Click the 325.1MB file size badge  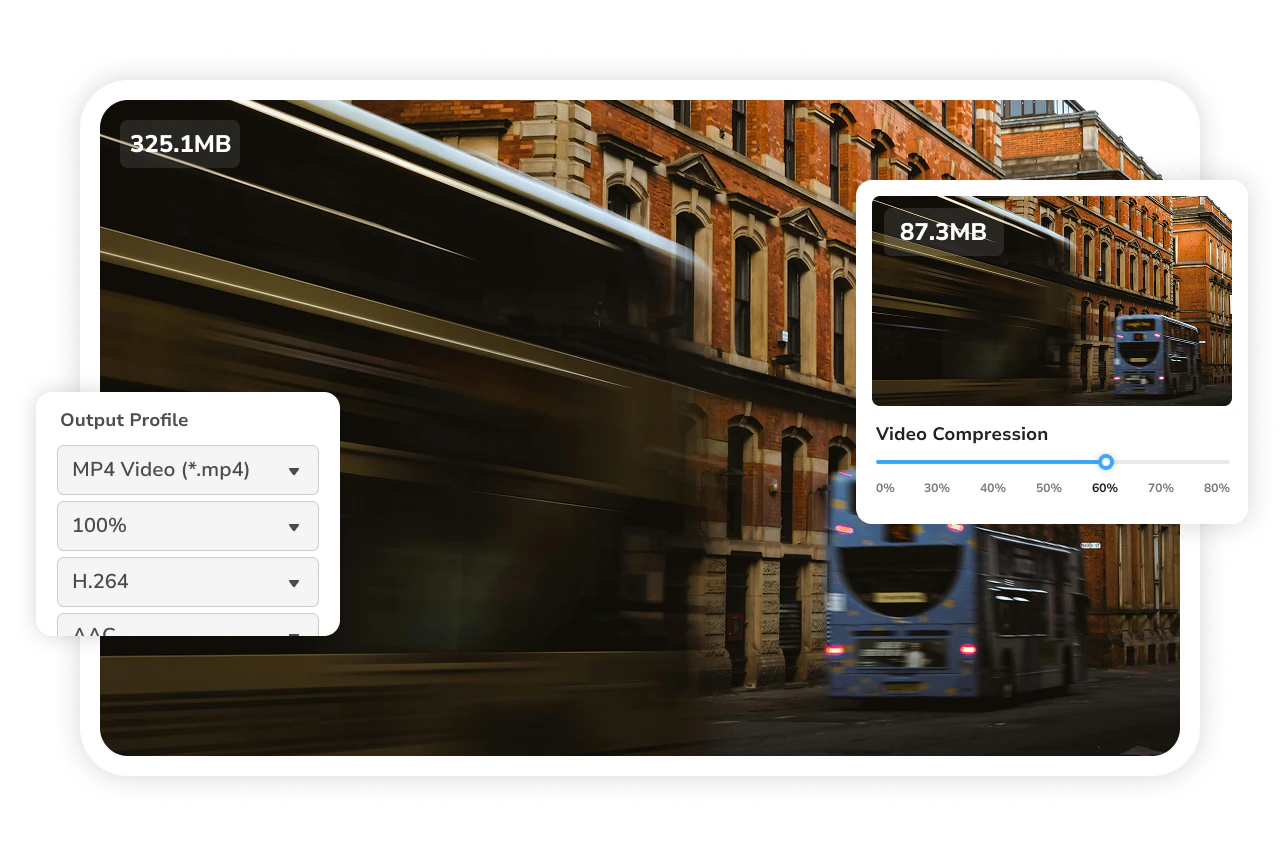point(179,143)
